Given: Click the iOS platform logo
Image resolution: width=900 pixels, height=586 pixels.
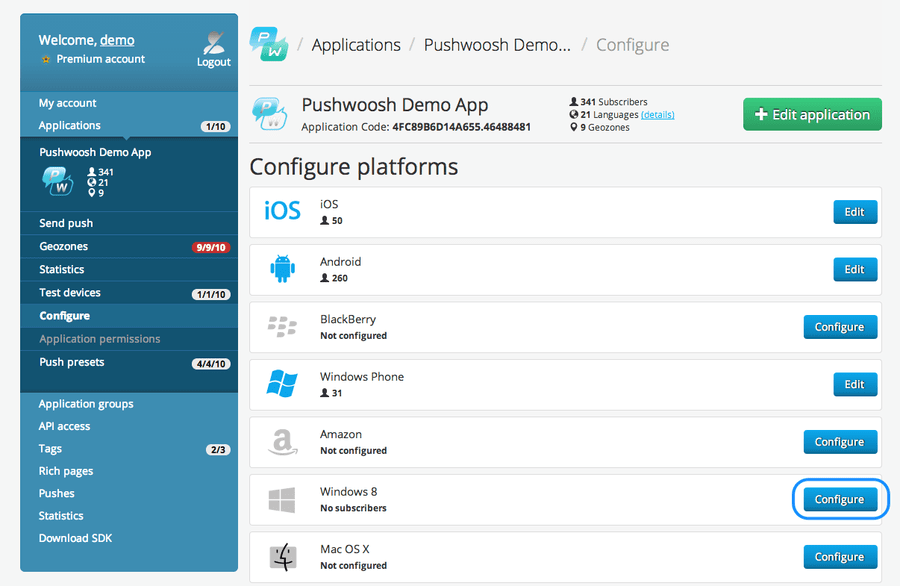Looking at the screenshot, I should click(282, 211).
